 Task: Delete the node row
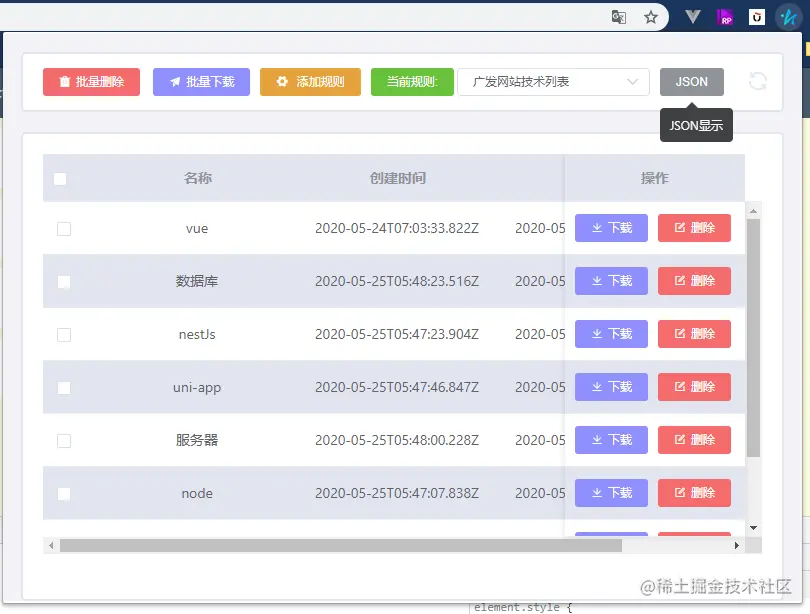(x=694, y=493)
